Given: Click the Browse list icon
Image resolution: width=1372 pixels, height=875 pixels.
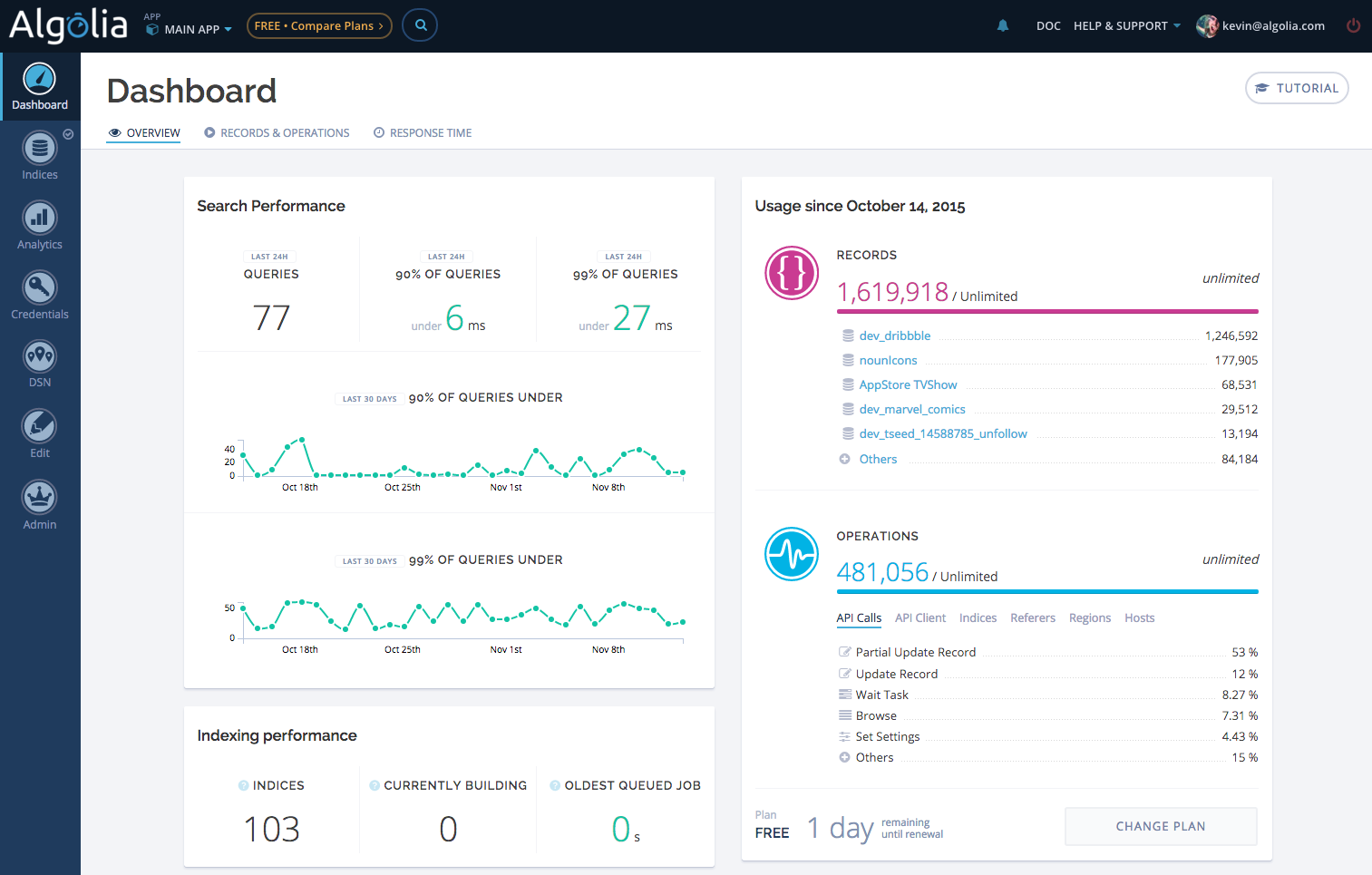Looking at the screenshot, I should (845, 715).
